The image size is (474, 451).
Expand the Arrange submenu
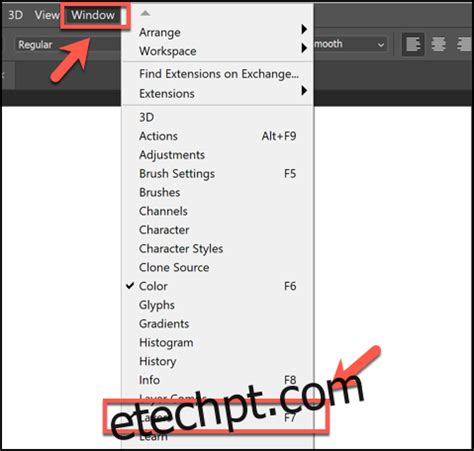218,32
